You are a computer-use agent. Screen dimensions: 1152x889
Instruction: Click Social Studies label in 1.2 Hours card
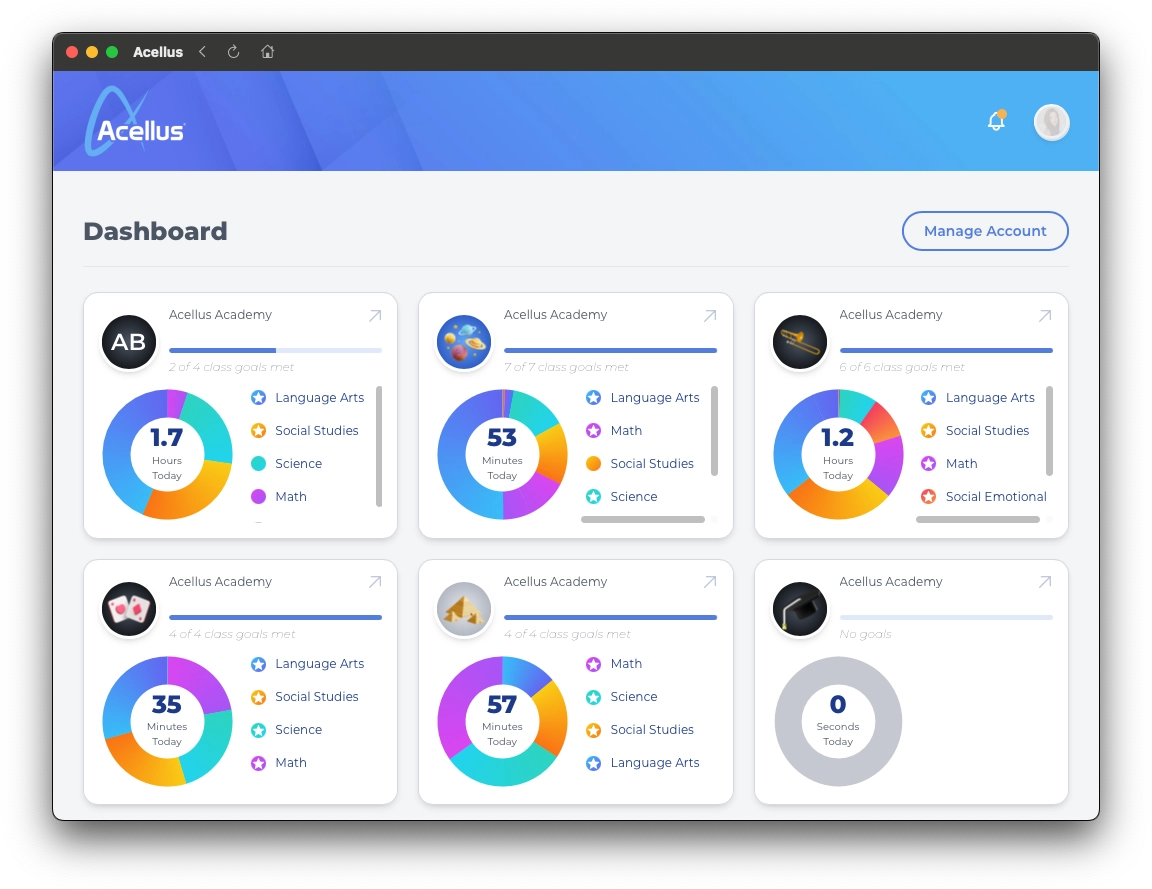[987, 431]
